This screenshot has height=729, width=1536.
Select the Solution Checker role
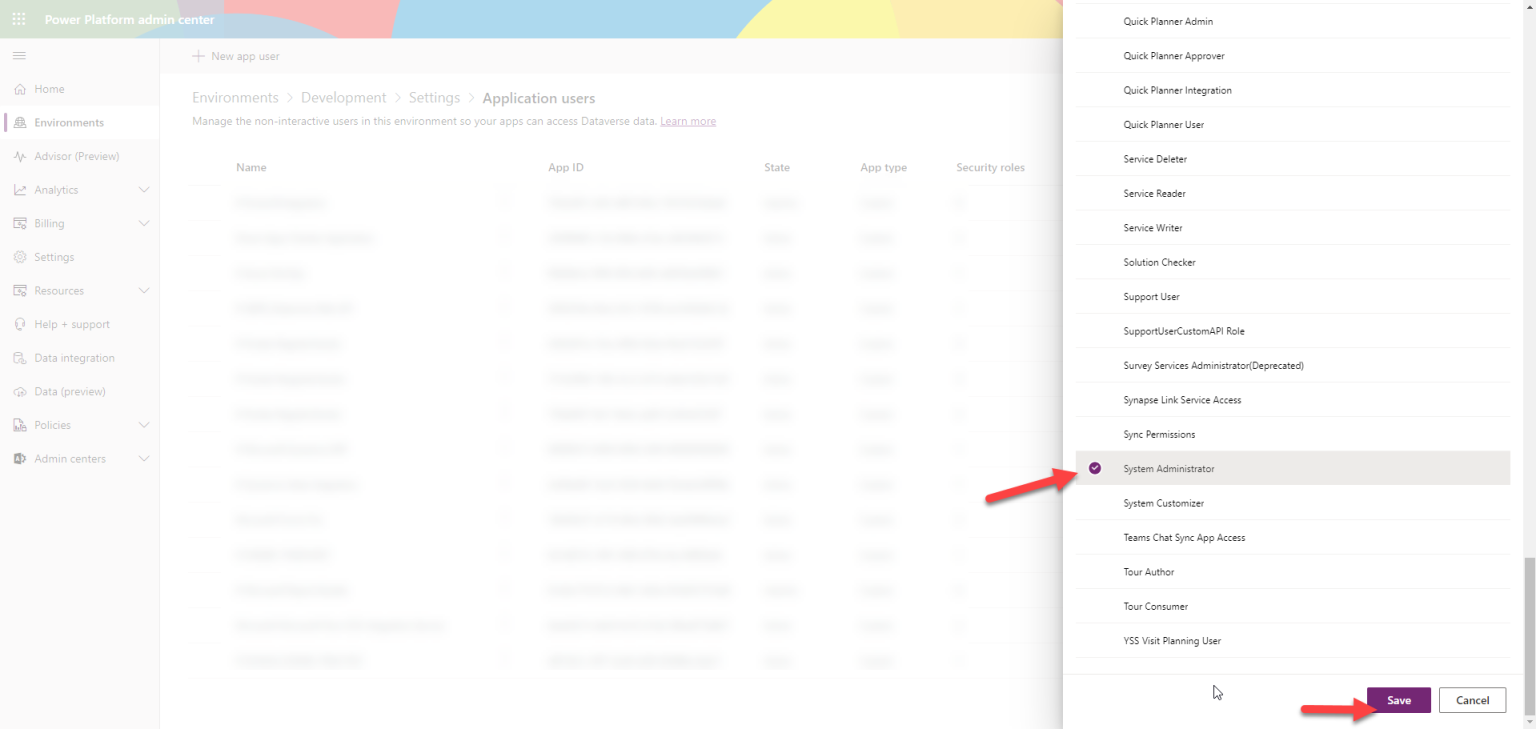[x=1293, y=262]
